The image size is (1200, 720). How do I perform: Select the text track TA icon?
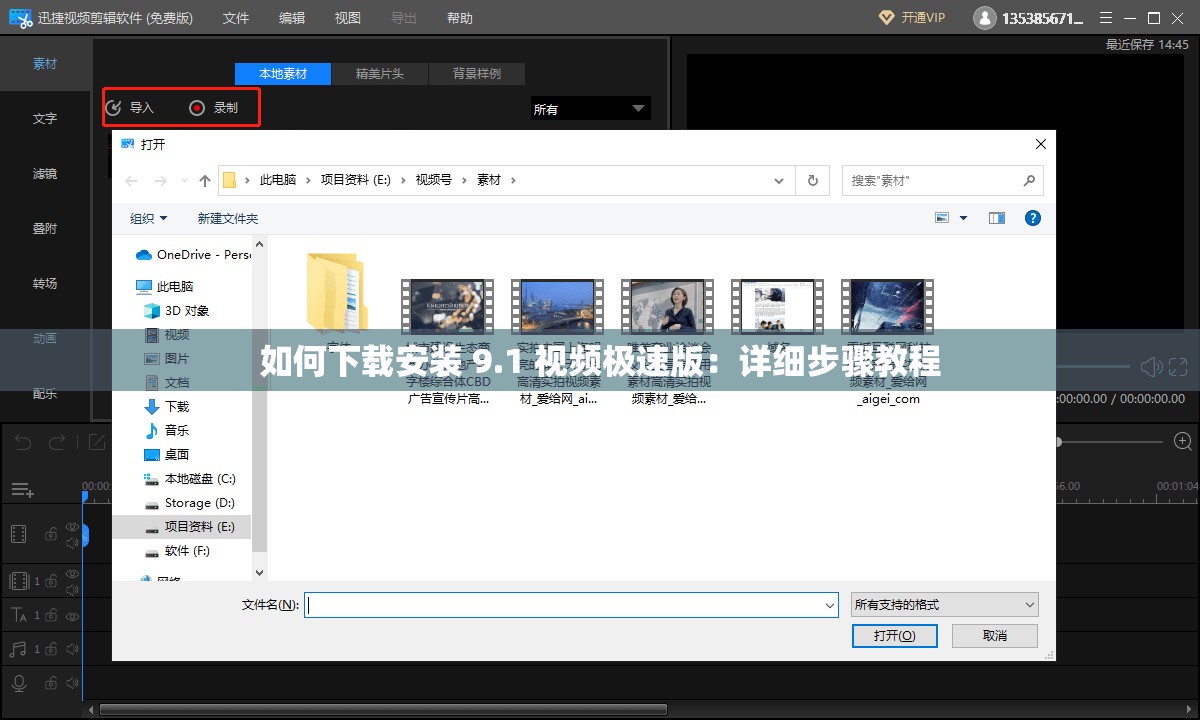(19, 615)
